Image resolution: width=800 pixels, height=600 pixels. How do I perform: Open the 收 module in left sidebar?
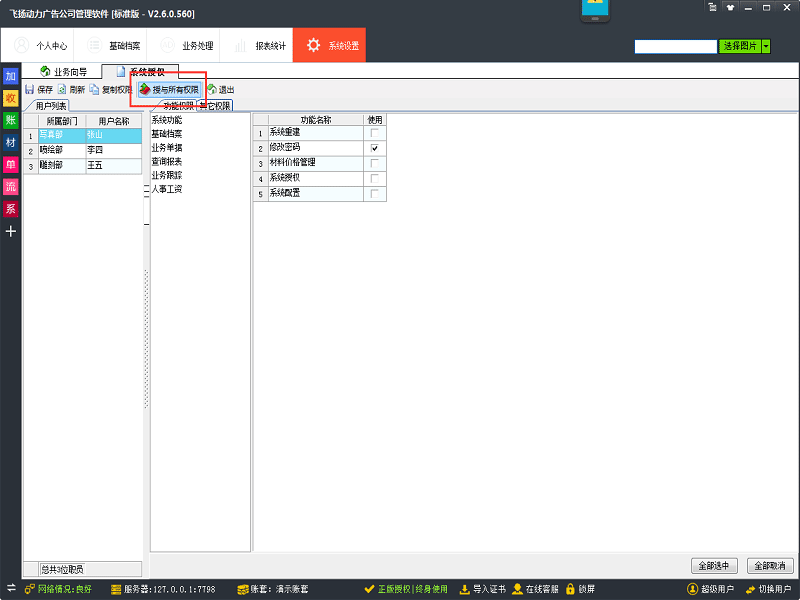pyautogui.click(x=11, y=98)
